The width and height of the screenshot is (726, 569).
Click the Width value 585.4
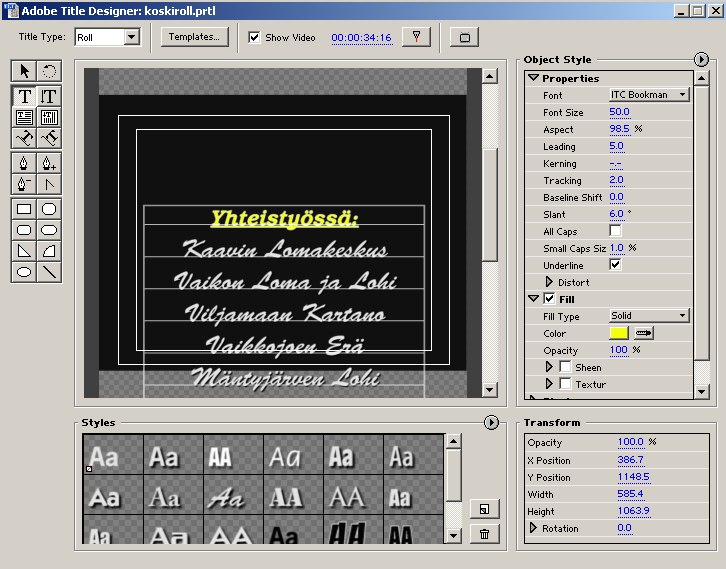(x=630, y=494)
